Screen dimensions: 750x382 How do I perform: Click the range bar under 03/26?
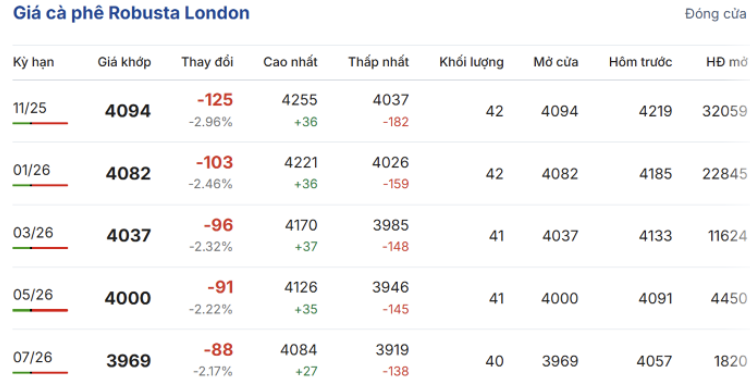tap(40, 248)
